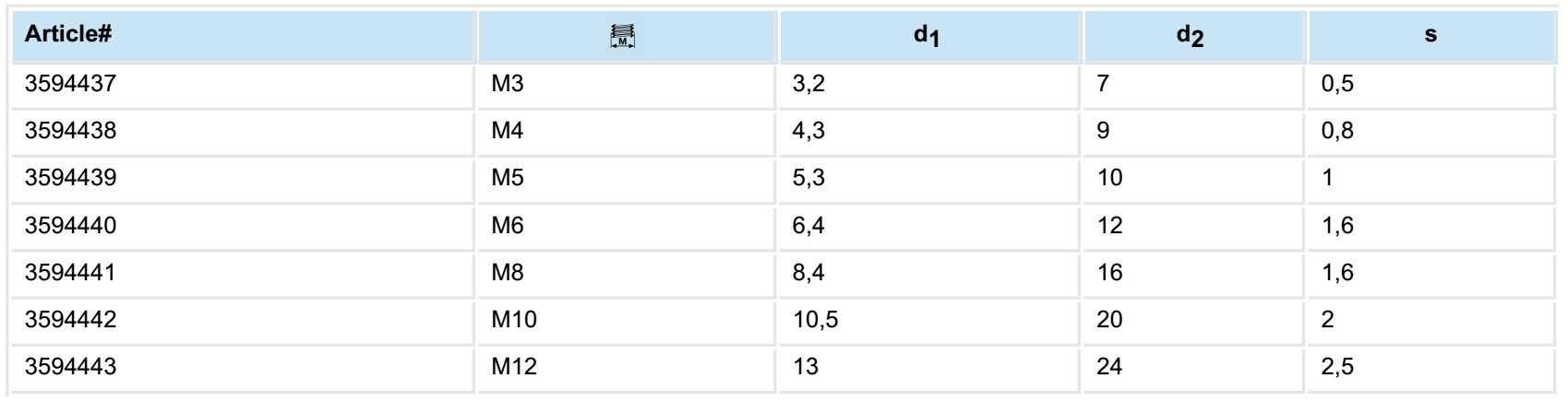This screenshot has height=402, width=1568.
Task: Click the s value 2,5
Action: coord(1338,367)
